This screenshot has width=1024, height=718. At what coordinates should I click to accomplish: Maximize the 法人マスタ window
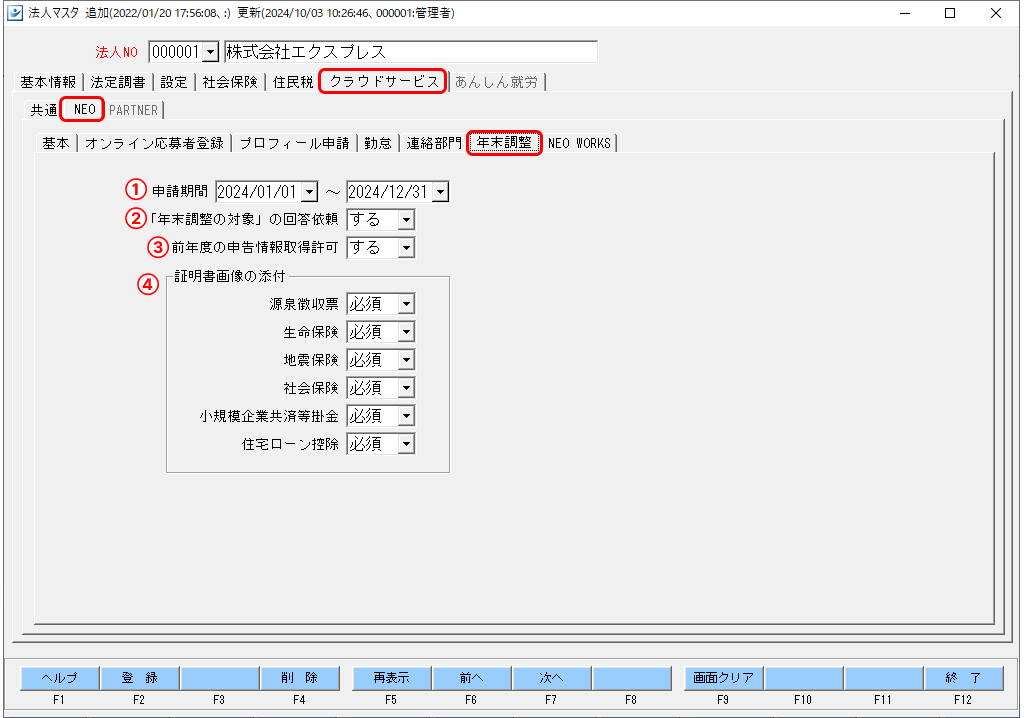[950, 13]
